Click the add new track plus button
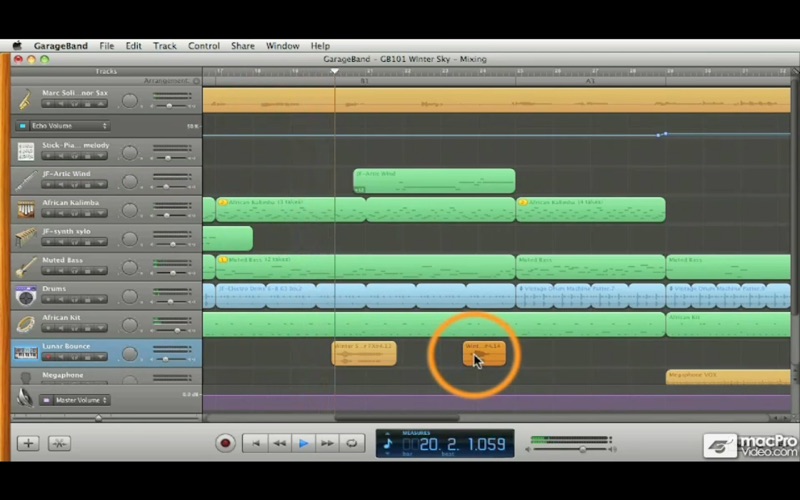 28,443
